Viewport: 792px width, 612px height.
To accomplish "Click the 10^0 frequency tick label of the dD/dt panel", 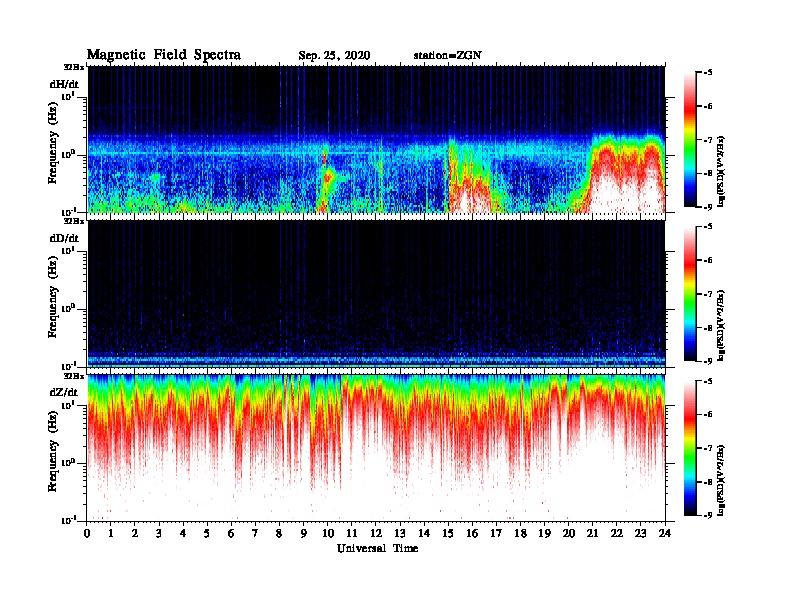I will (68, 308).
